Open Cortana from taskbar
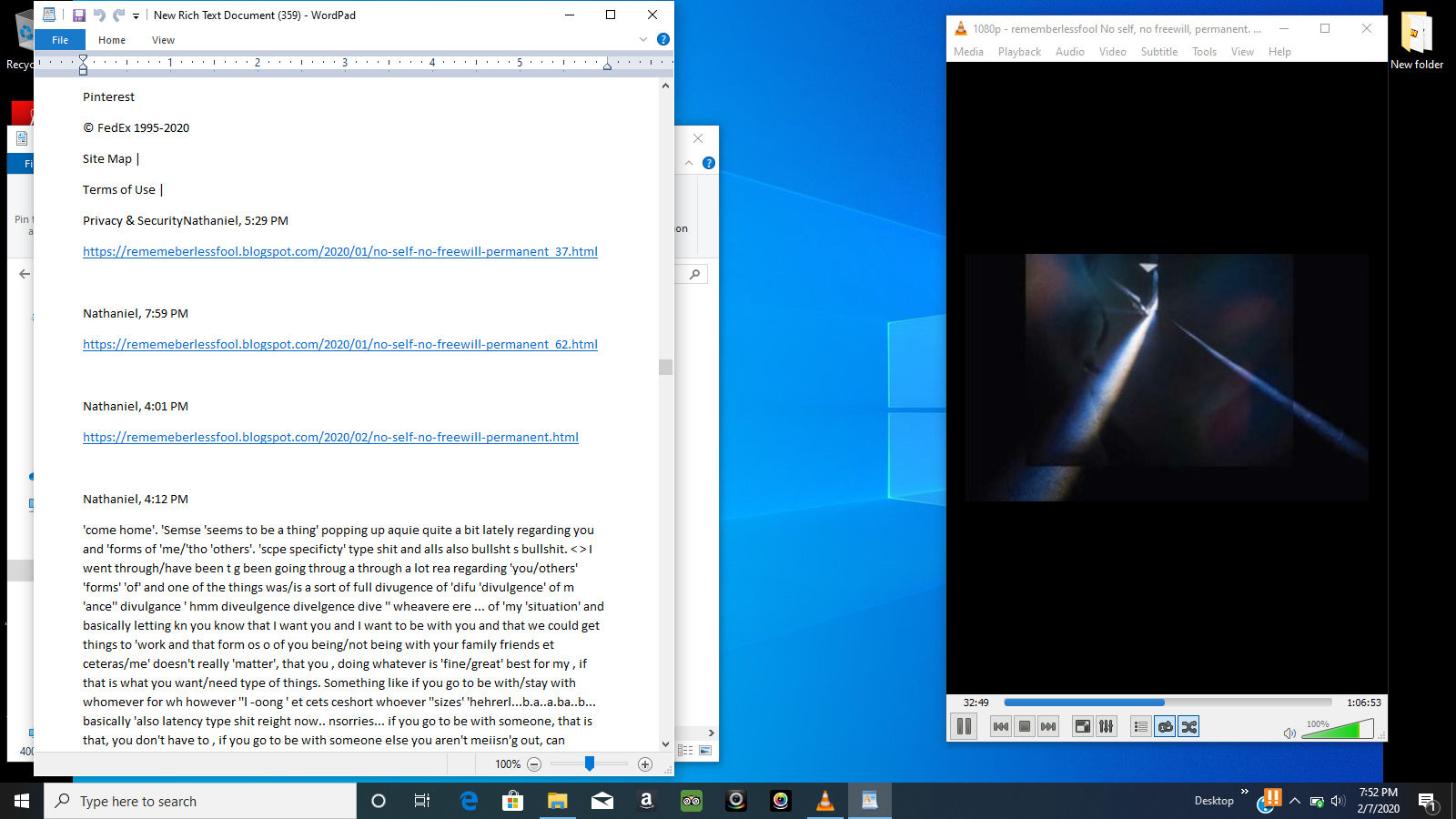1456x819 pixels. (x=379, y=801)
